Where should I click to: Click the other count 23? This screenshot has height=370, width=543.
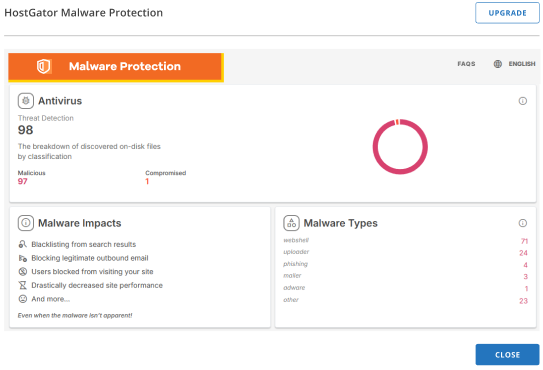(523, 301)
